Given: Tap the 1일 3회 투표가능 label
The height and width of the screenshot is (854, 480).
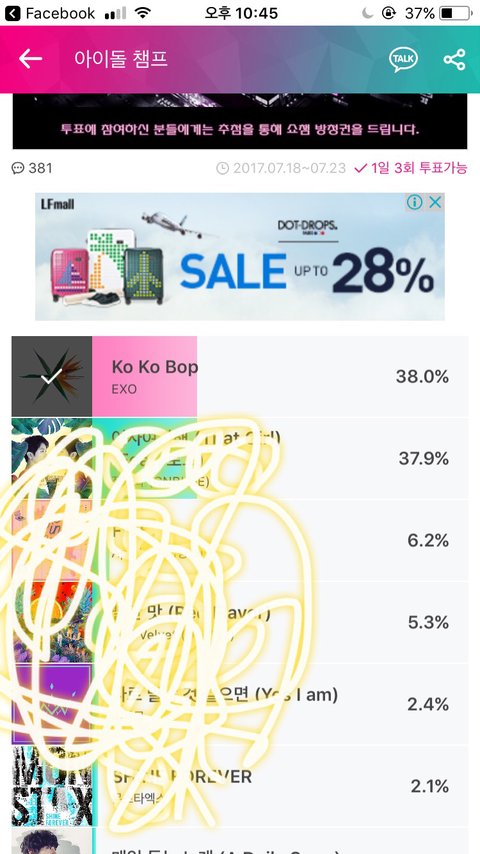Looking at the screenshot, I should [x=411, y=168].
